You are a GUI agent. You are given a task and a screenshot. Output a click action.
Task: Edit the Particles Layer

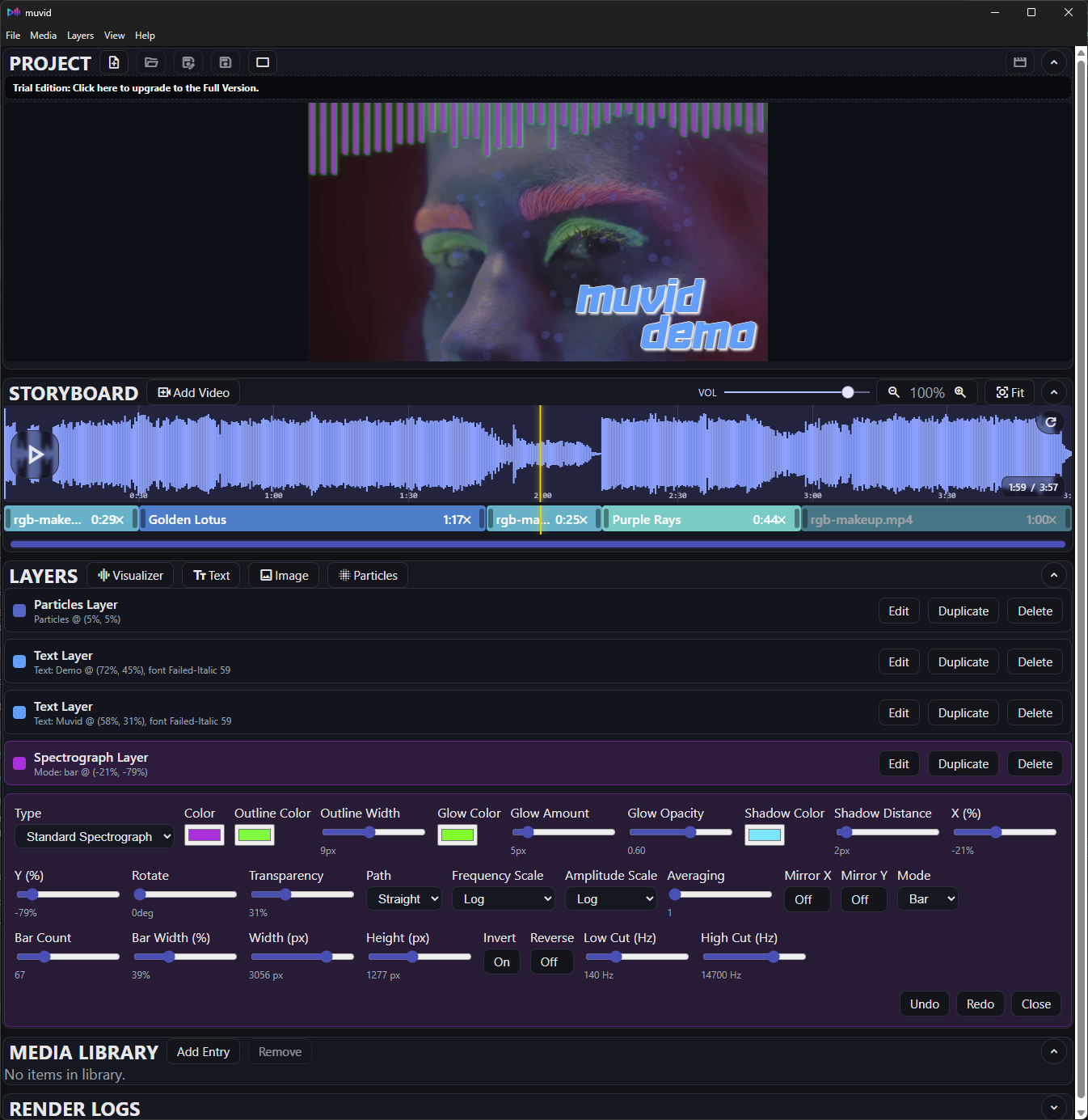(898, 611)
